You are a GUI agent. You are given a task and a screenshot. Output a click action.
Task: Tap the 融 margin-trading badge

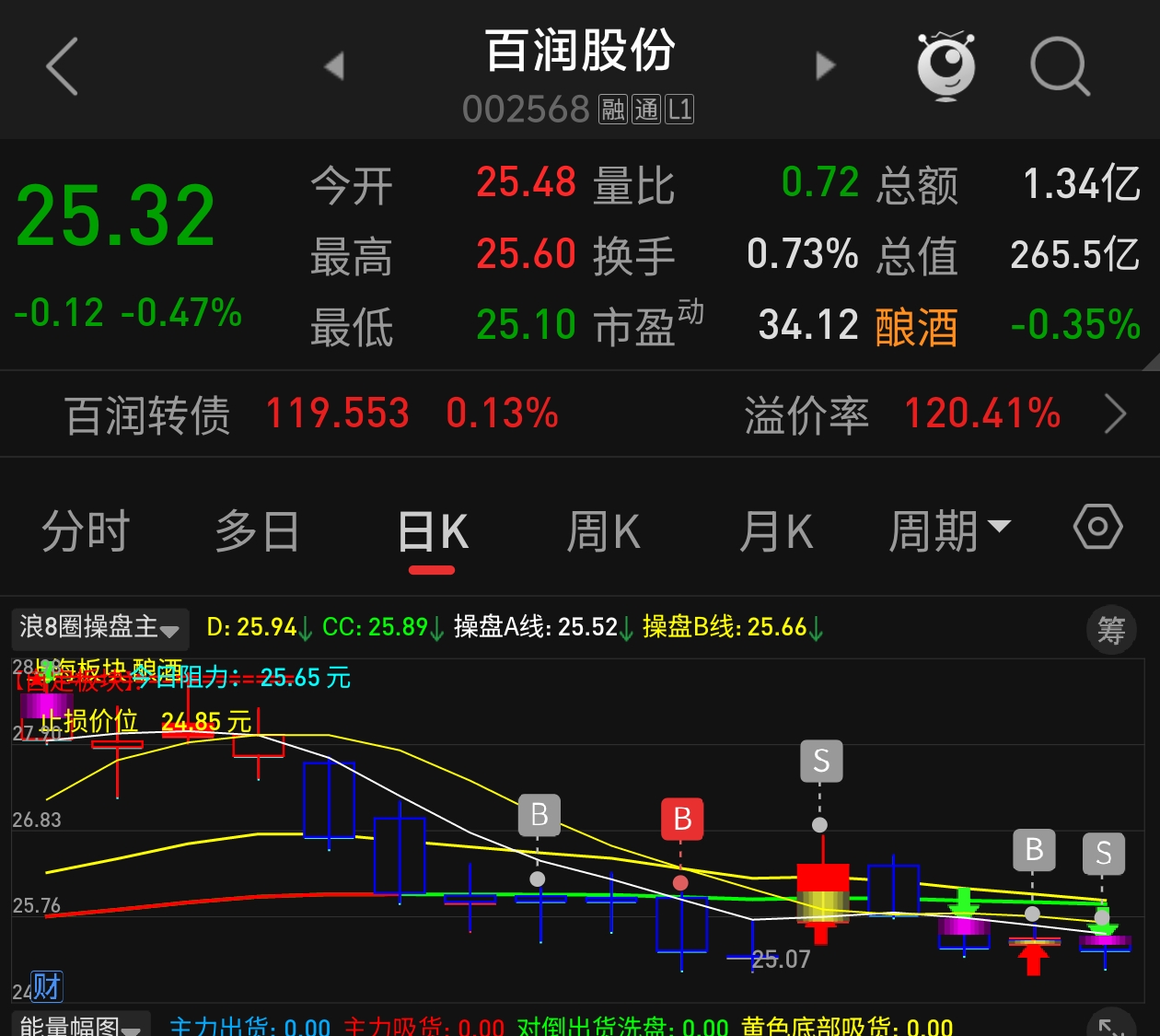point(613,110)
